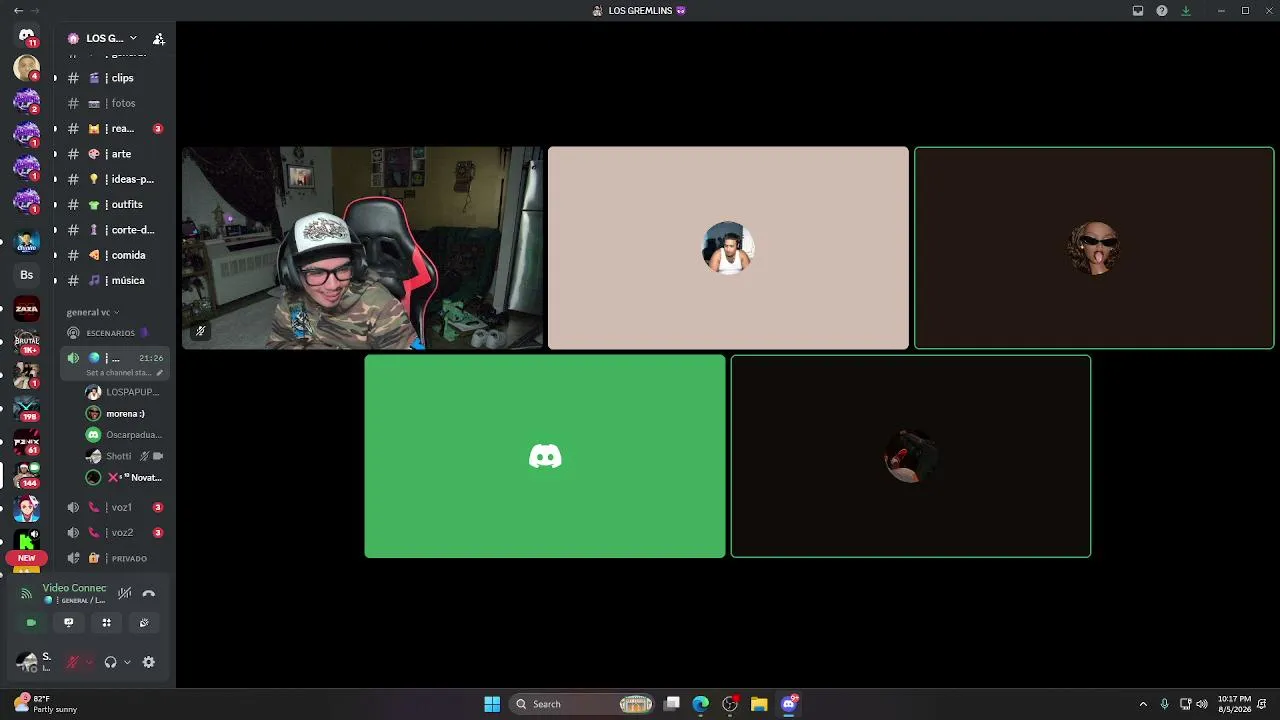Viewport: 1280px width, 720px height.
Task: Open the server with 61 badge
Action: 27,442
